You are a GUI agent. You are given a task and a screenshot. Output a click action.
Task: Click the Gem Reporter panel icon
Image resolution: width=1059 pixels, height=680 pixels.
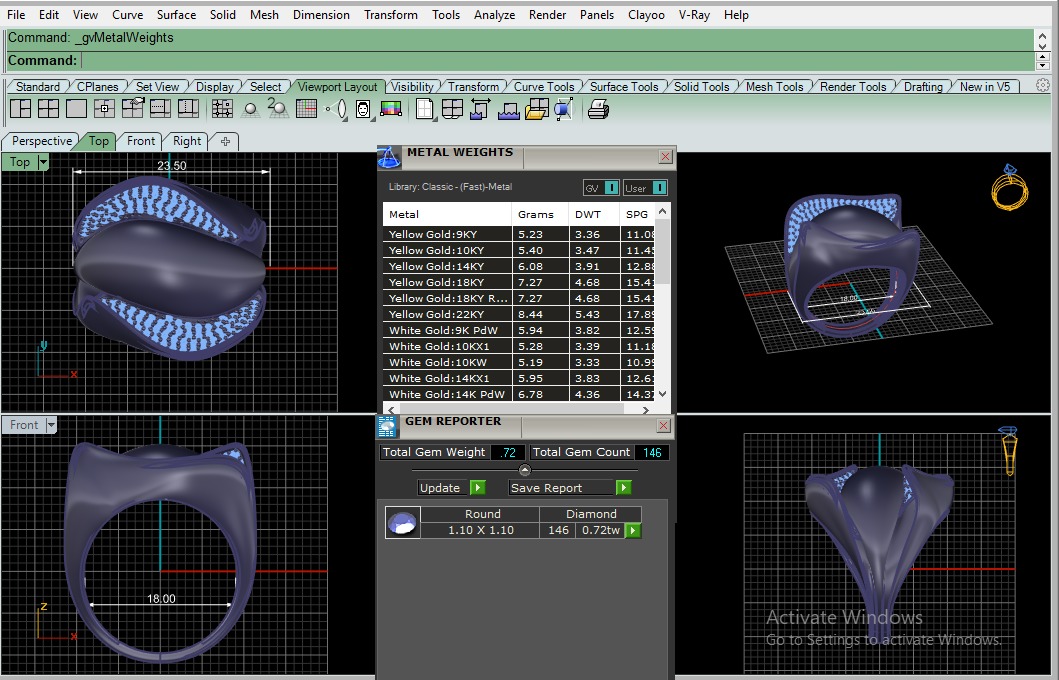point(387,427)
